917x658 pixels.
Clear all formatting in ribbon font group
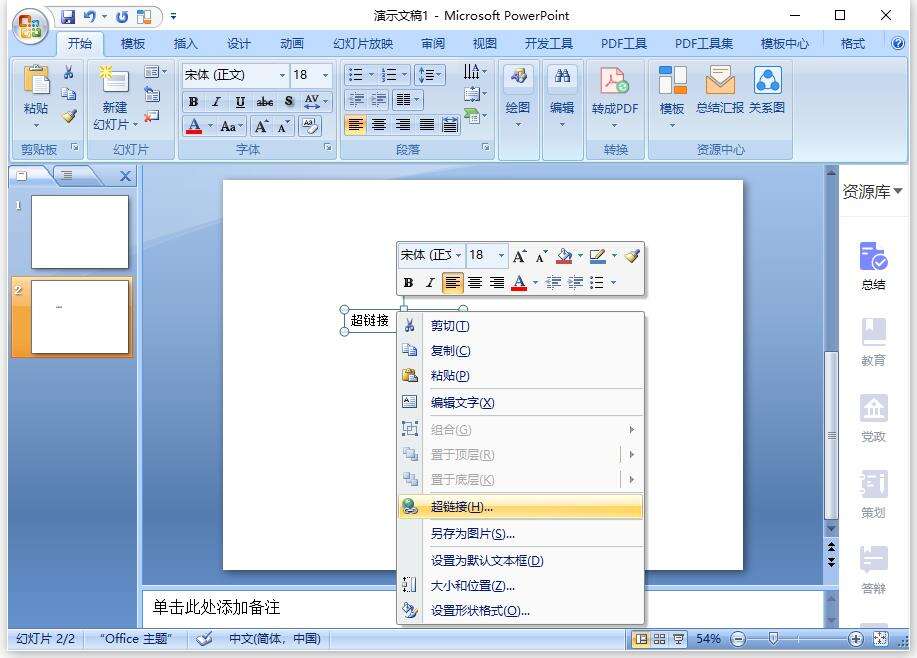[x=309, y=126]
